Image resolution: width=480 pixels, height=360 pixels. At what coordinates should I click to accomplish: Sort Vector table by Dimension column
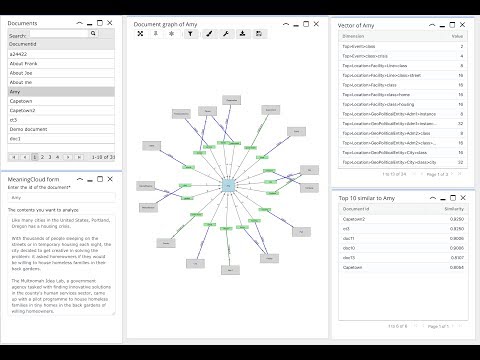point(353,36)
